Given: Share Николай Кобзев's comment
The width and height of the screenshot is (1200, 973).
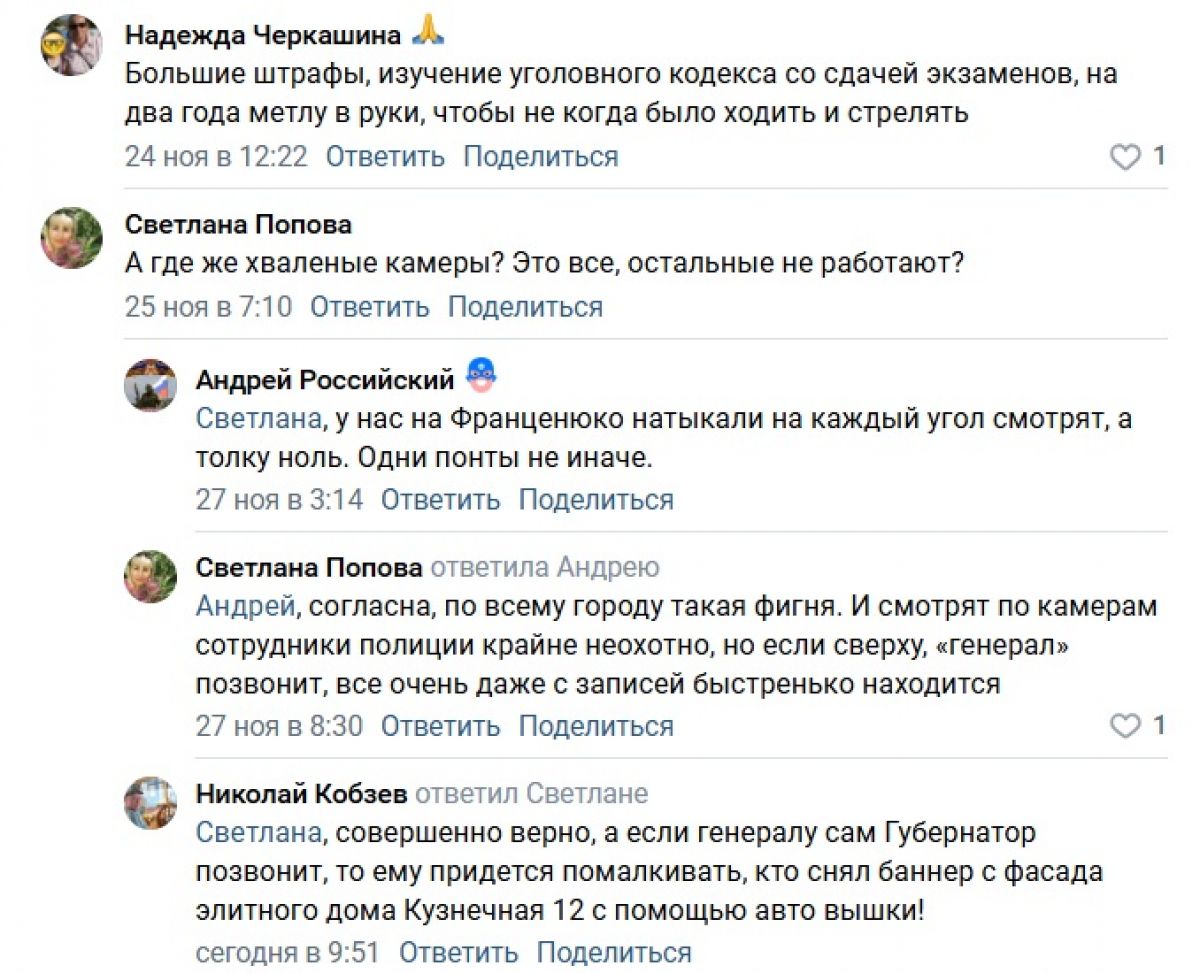Looking at the screenshot, I should point(614,953).
